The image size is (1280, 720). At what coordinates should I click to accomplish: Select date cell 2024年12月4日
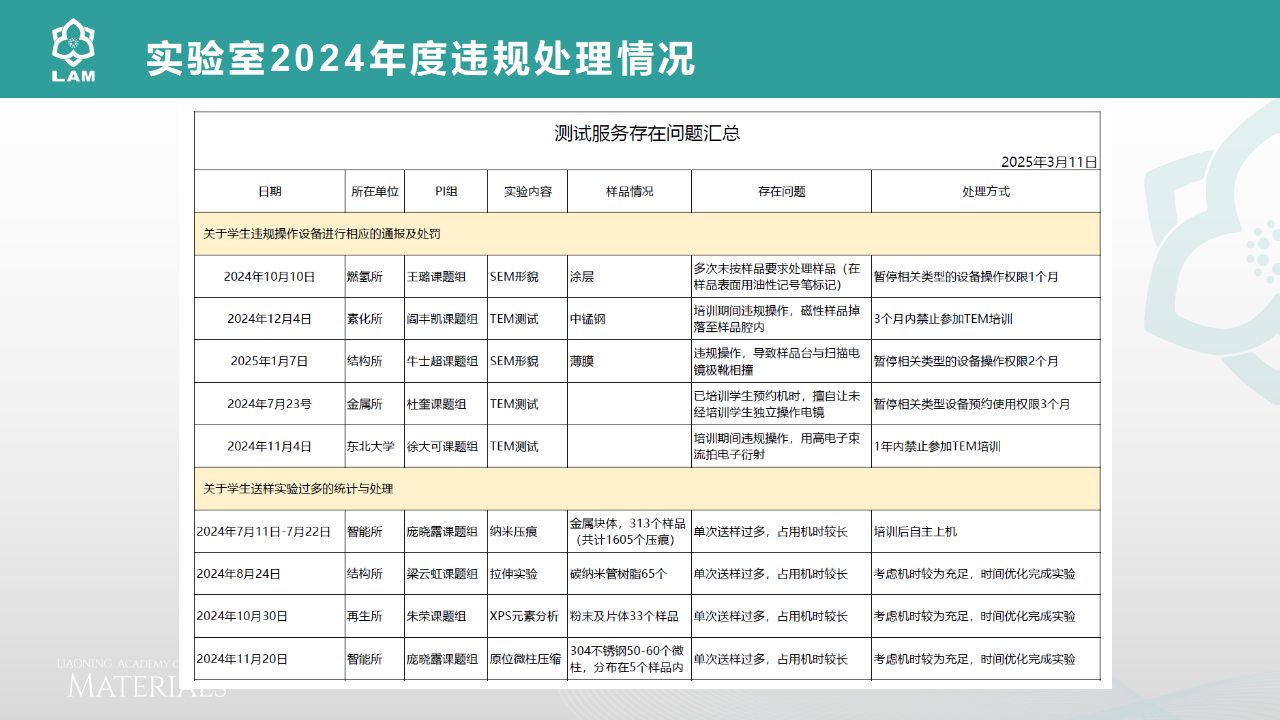point(269,319)
